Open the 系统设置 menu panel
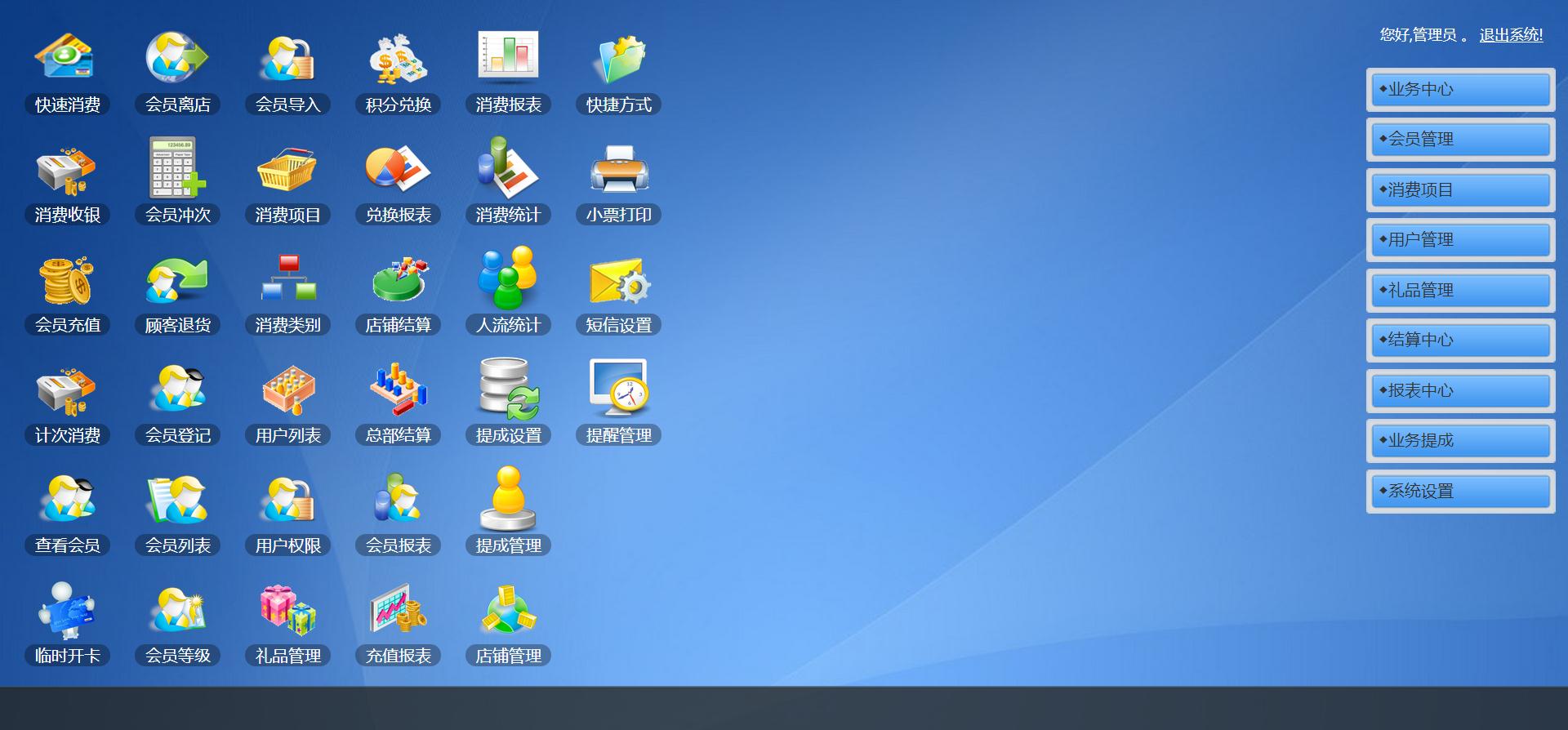The image size is (1568, 730). 1460,492
